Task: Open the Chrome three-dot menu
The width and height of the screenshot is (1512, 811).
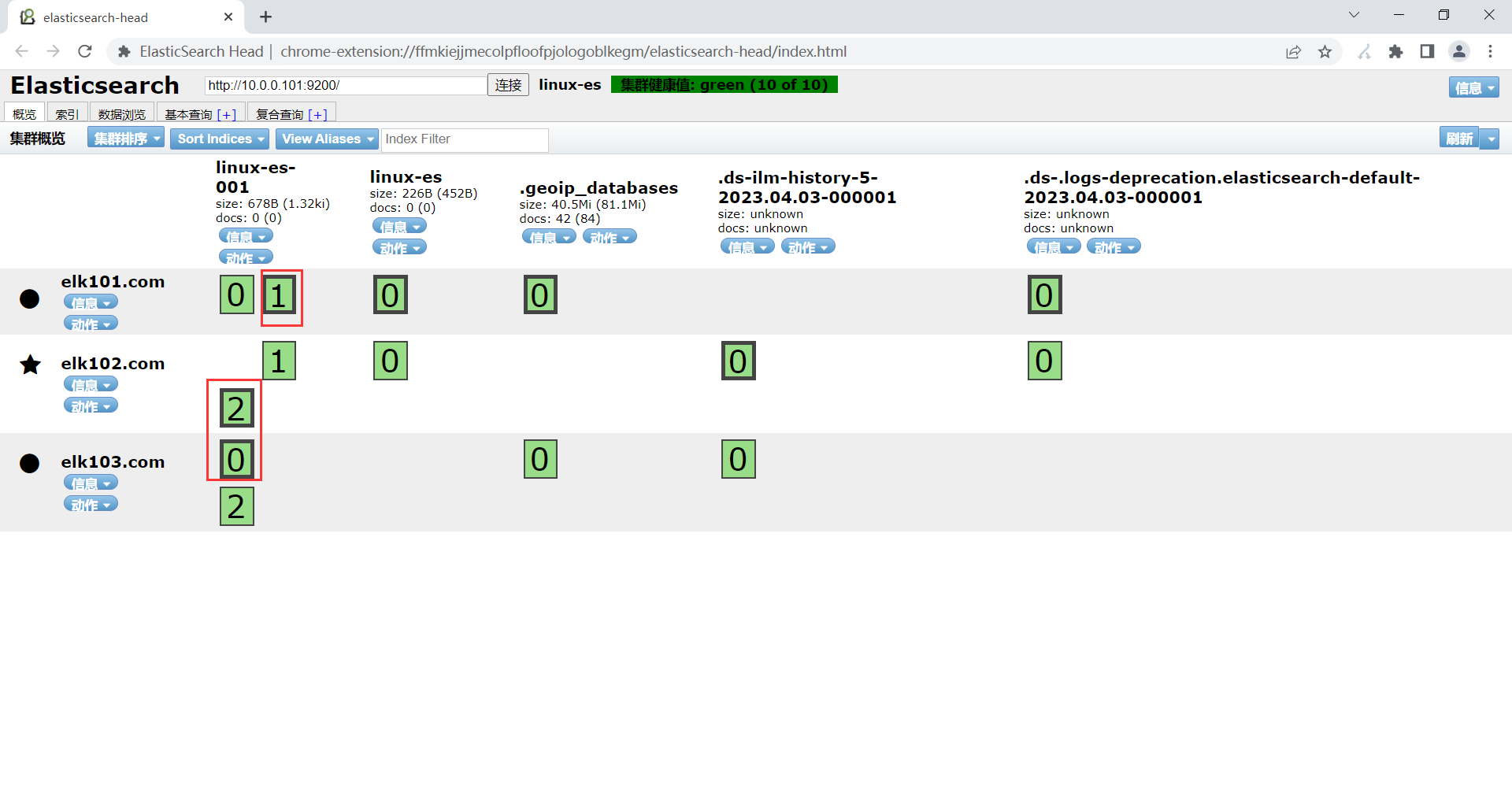Action: click(1490, 51)
